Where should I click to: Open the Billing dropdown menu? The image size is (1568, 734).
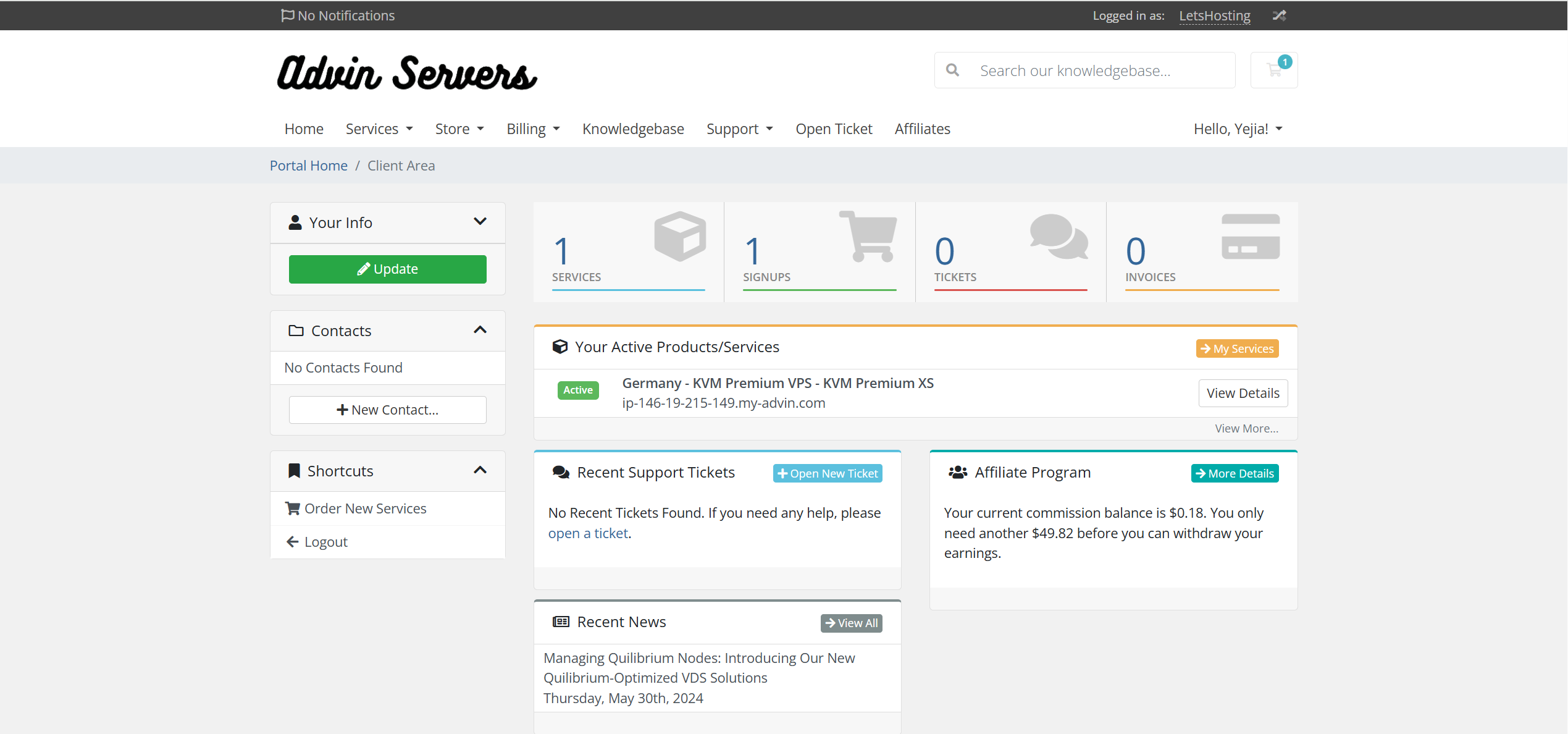[x=533, y=129]
